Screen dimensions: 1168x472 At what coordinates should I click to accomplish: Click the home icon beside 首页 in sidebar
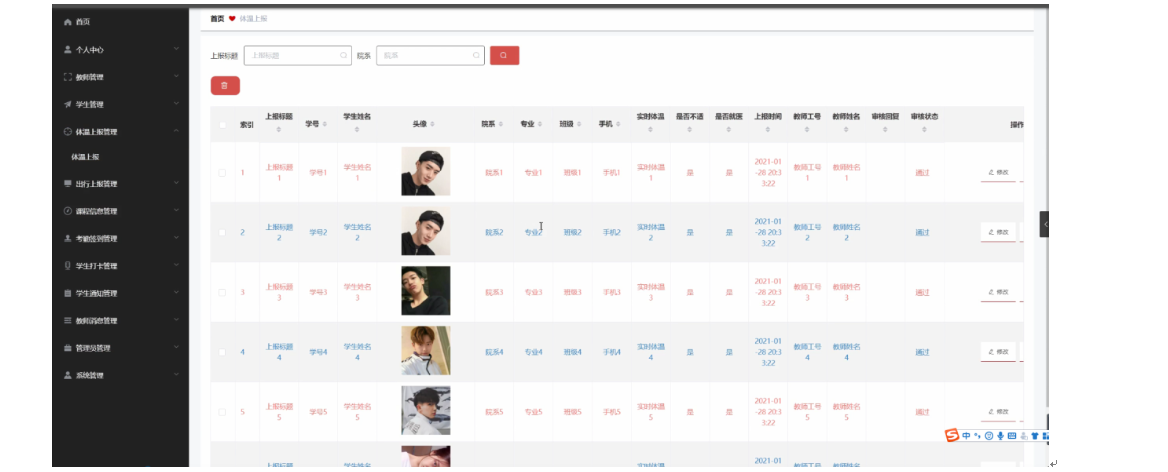coord(68,22)
